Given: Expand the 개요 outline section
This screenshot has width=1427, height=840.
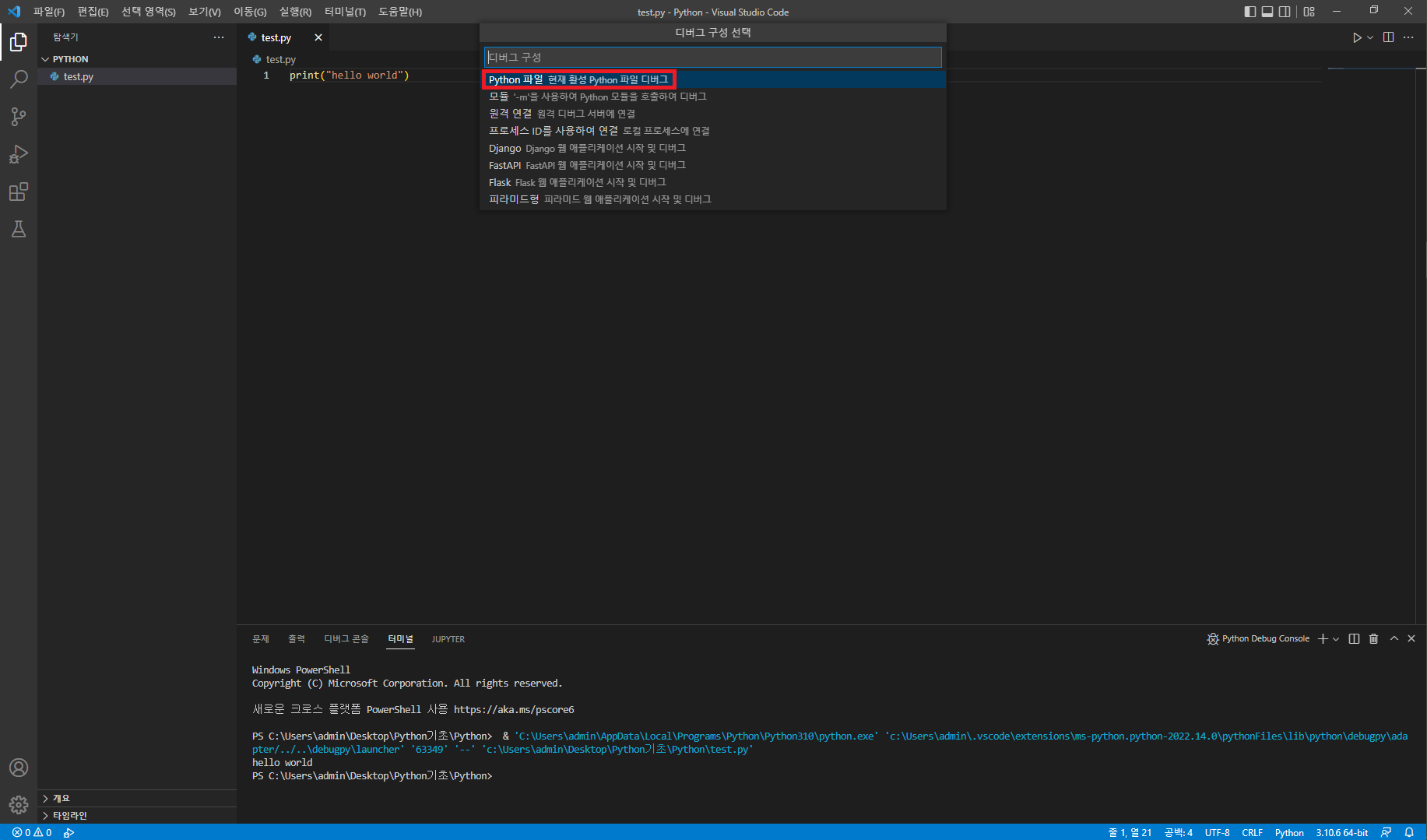Looking at the screenshot, I should [x=137, y=798].
